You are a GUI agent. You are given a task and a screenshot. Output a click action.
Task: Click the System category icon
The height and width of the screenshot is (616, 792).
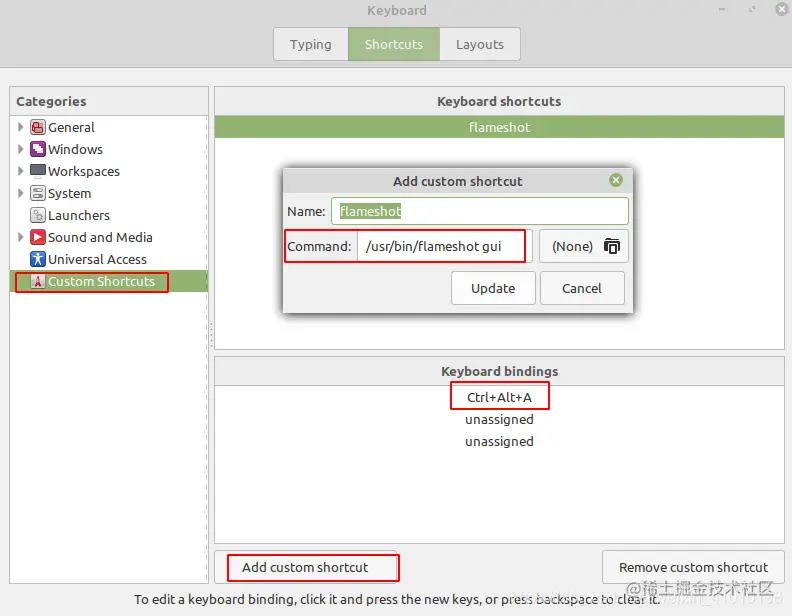pyautogui.click(x=37, y=193)
